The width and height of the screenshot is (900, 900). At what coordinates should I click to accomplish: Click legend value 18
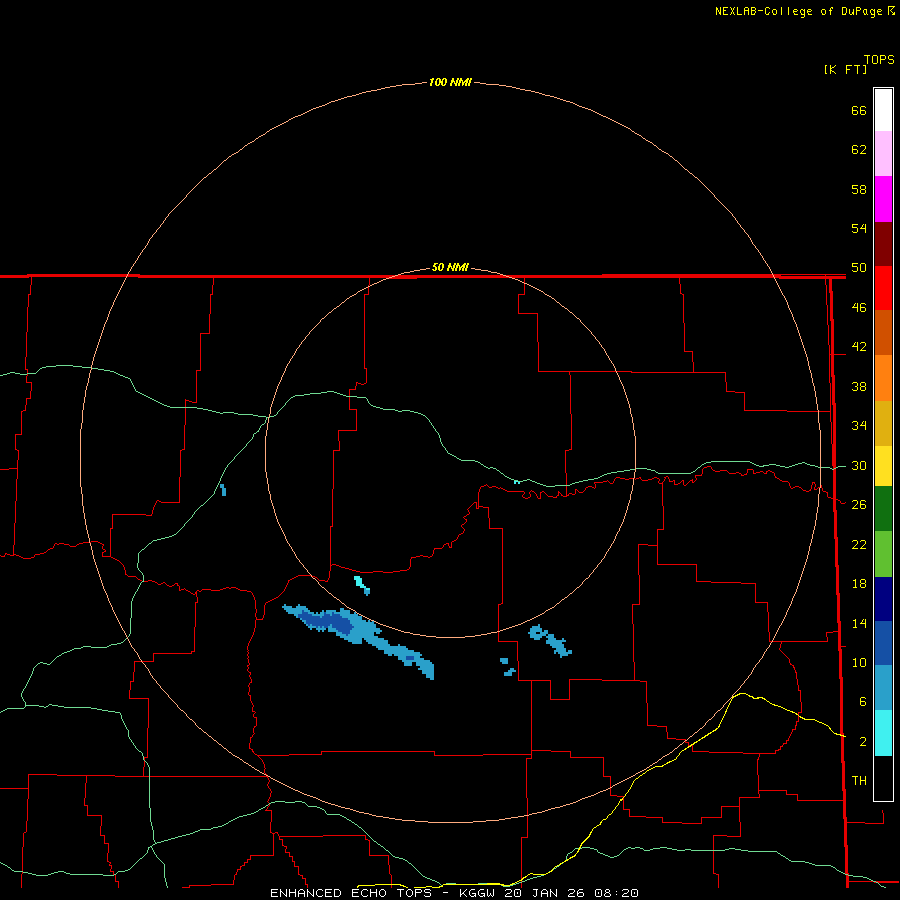point(859,584)
